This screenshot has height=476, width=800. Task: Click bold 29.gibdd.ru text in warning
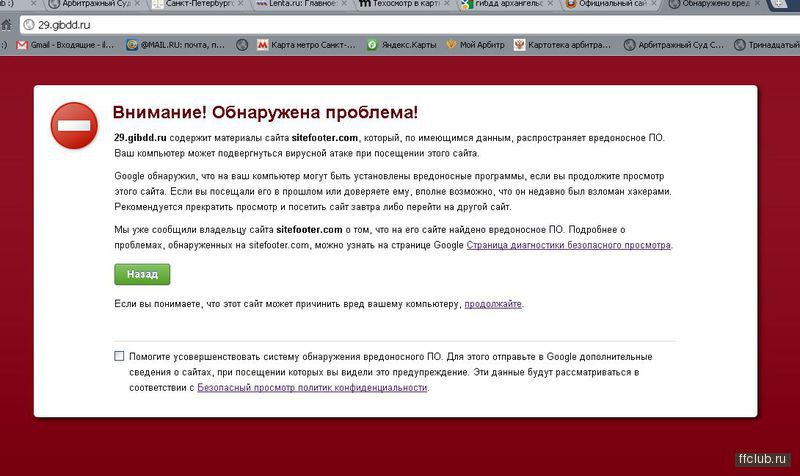140,138
